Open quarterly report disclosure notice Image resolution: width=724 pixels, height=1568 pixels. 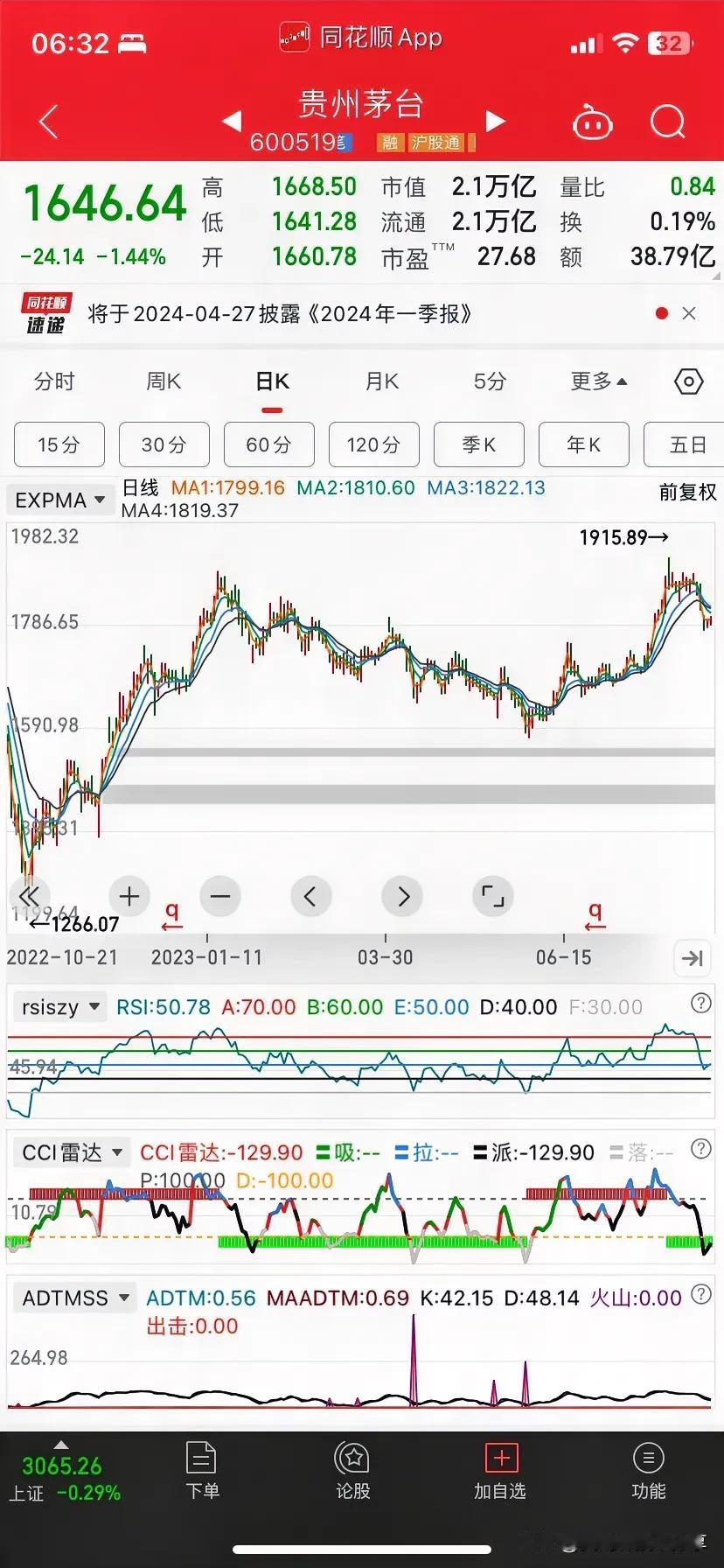[x=280, y=314]
